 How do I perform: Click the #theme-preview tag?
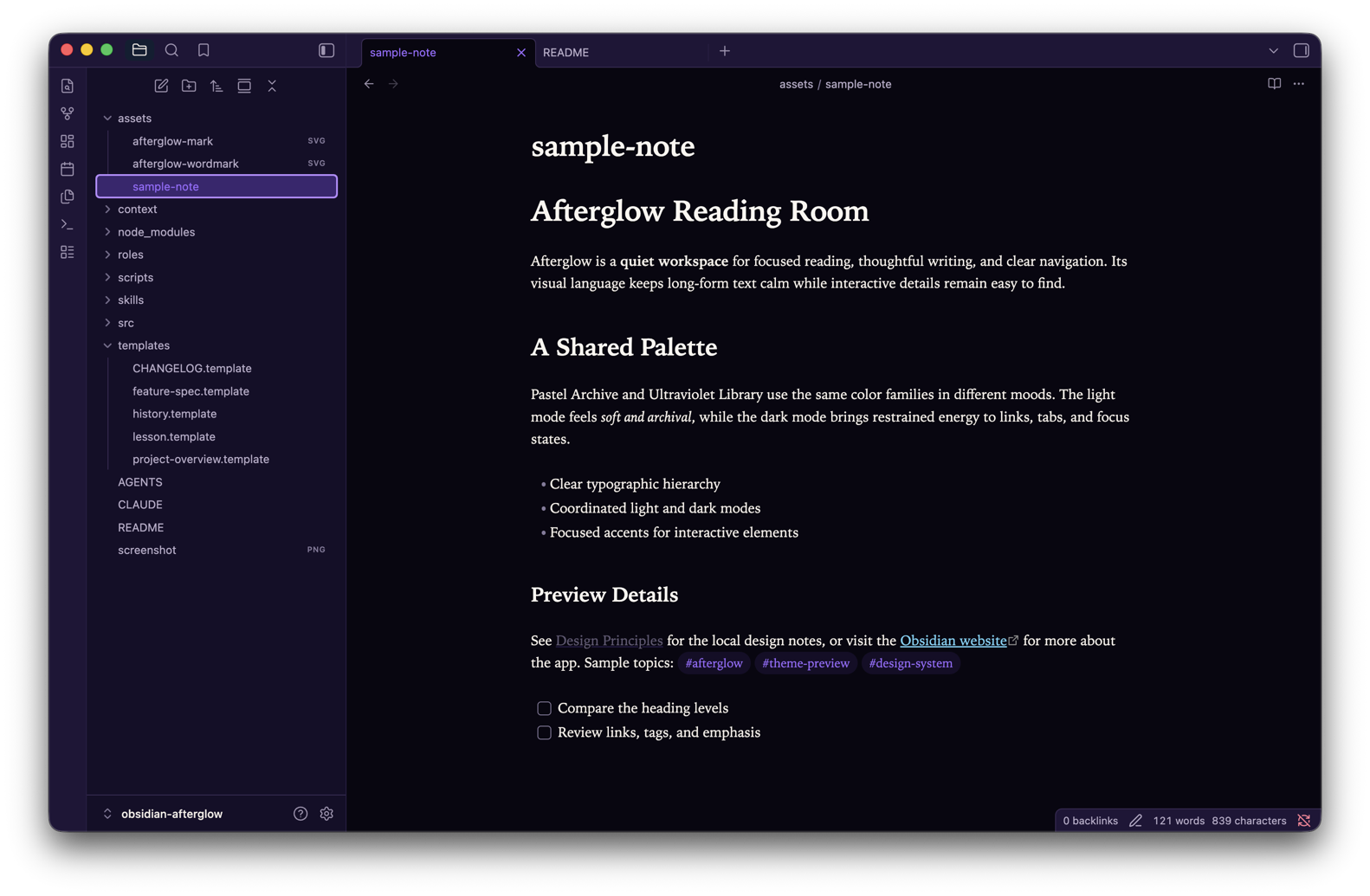(805, 663)
